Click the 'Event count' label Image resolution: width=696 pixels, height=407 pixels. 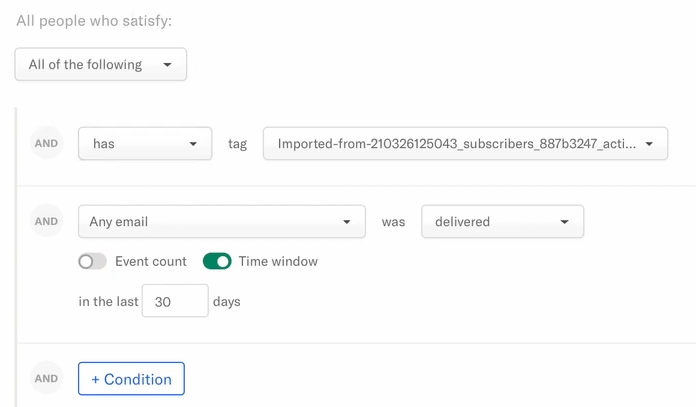click(151, 261)
